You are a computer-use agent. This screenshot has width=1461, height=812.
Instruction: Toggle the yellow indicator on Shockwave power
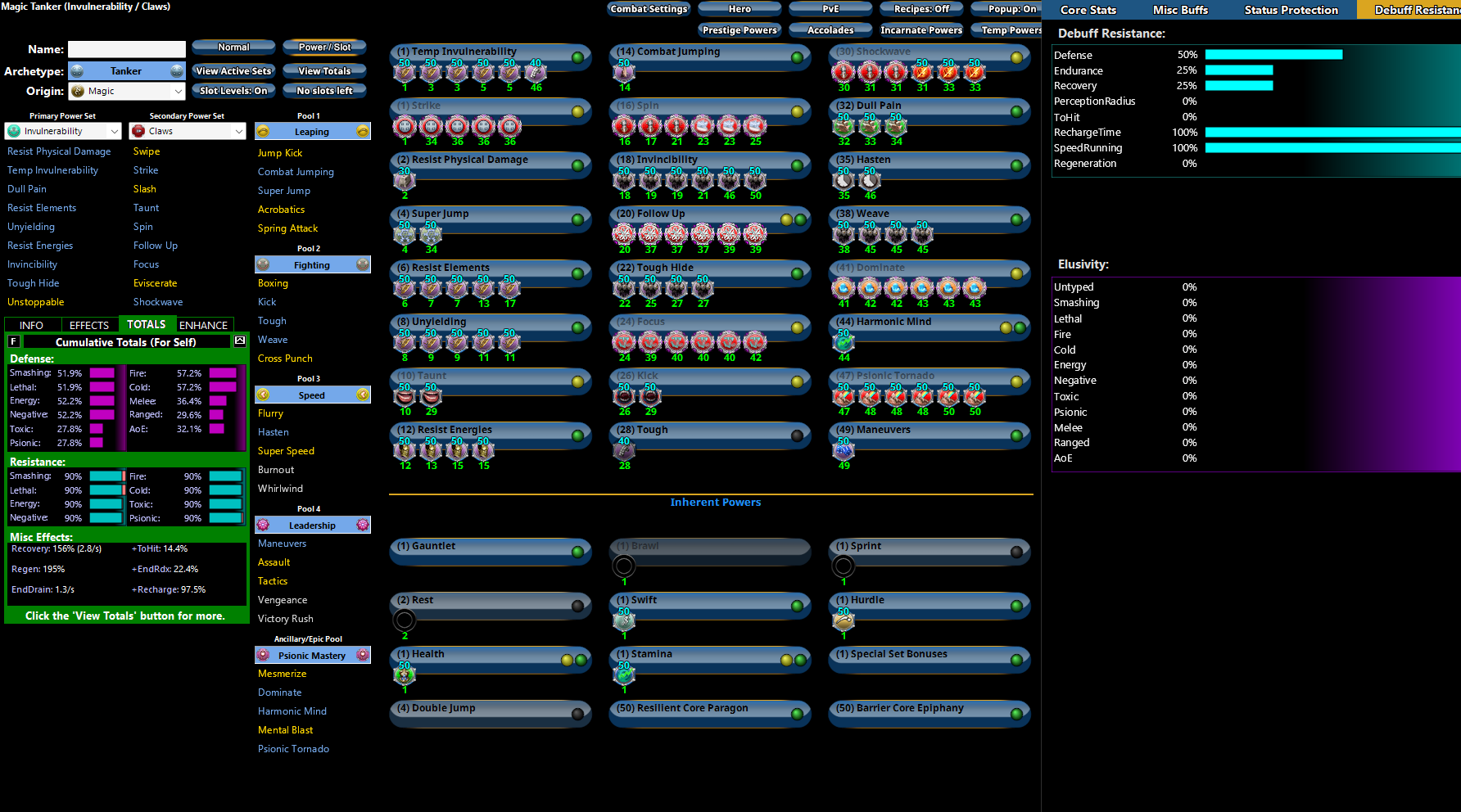[x=1016, y=57]
